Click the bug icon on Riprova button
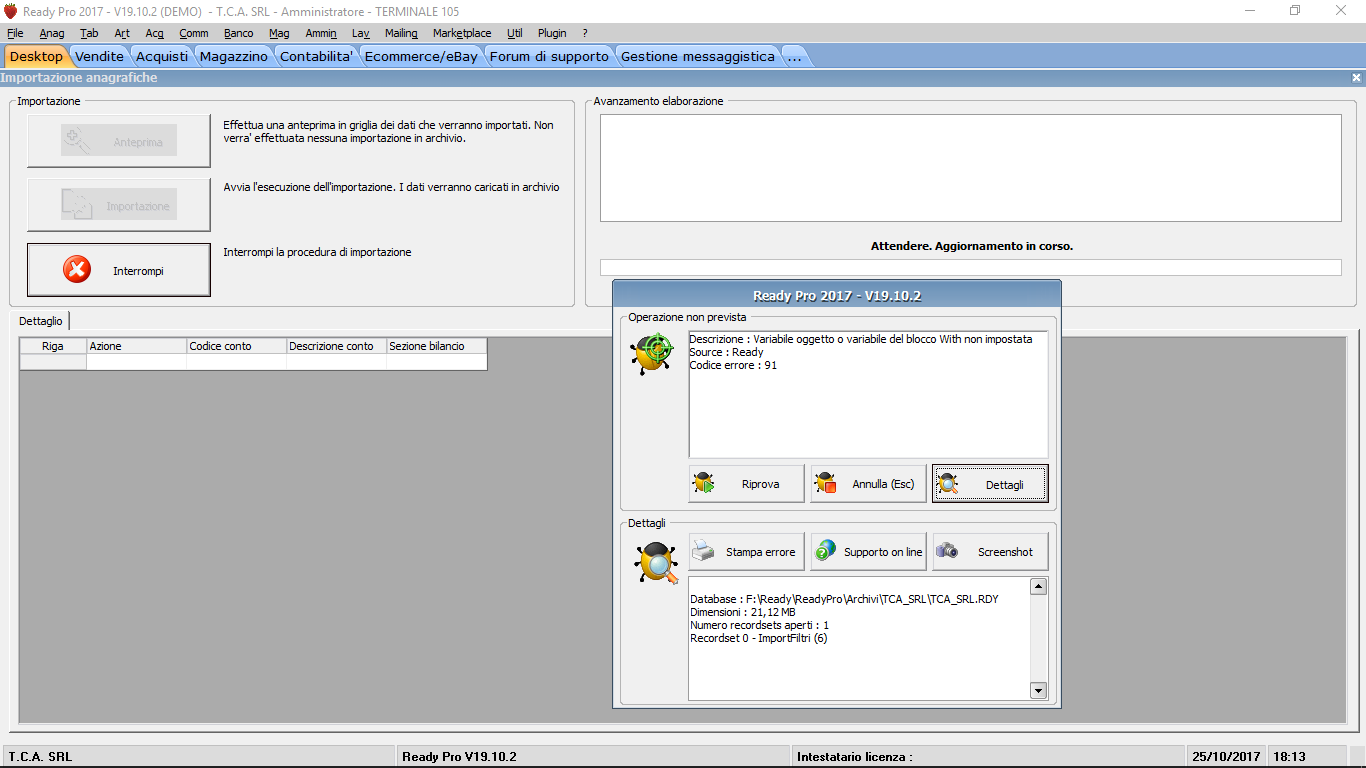The height and width of the screenshot is (768, 1366). tap(704, 484)
